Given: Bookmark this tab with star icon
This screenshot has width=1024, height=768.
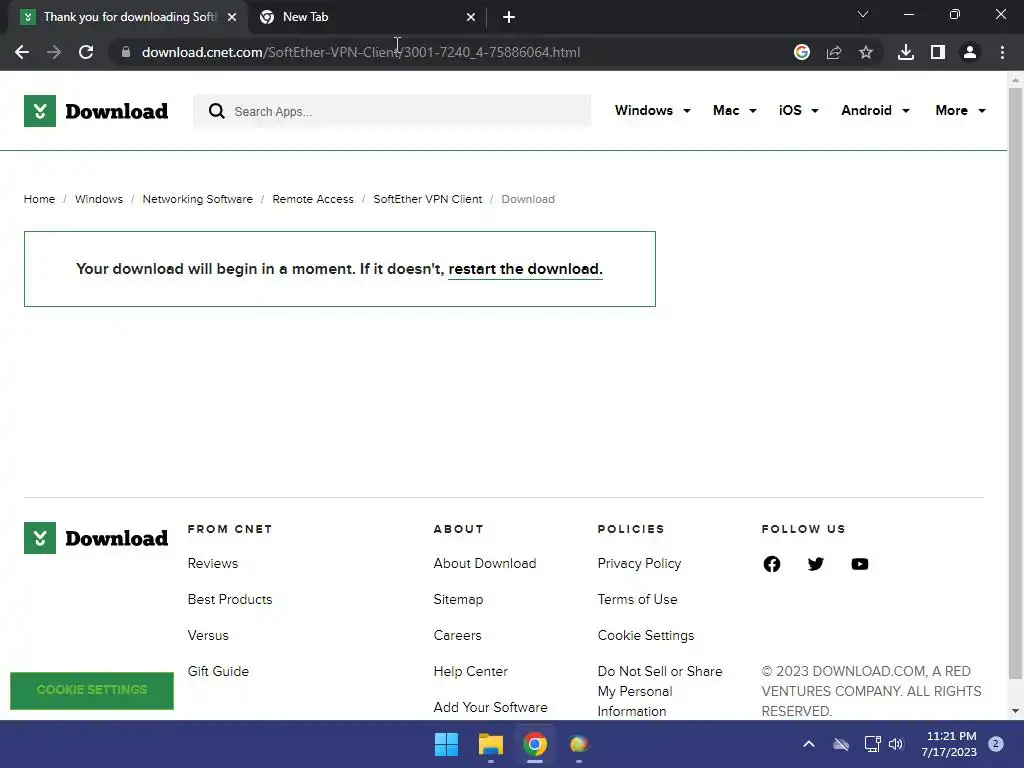Looking at the screenshot, I should [866, 52].
